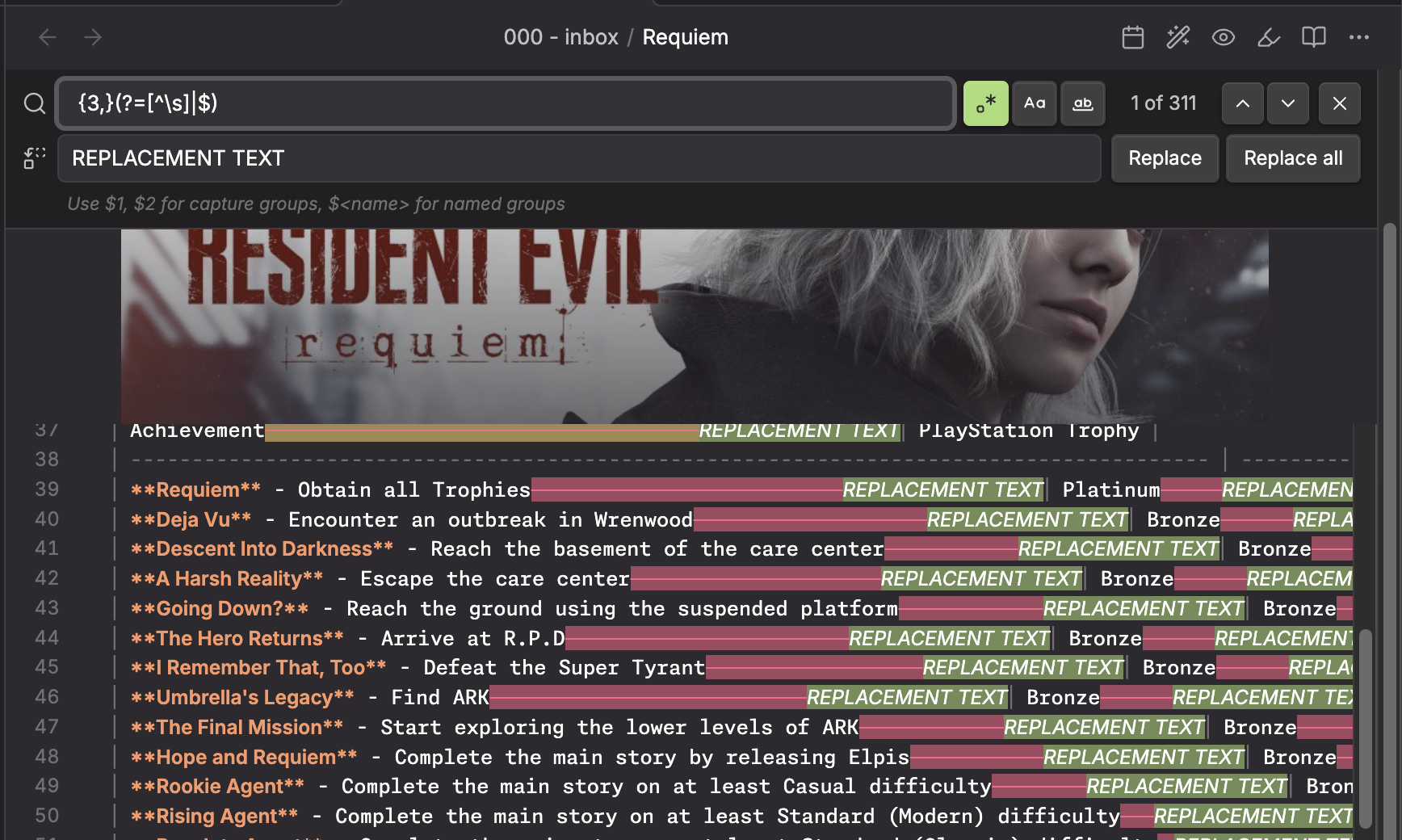Click the '1 of 311' match counter
The height and width of the screenshot is (840, 1402).
tap(1164, 103)
